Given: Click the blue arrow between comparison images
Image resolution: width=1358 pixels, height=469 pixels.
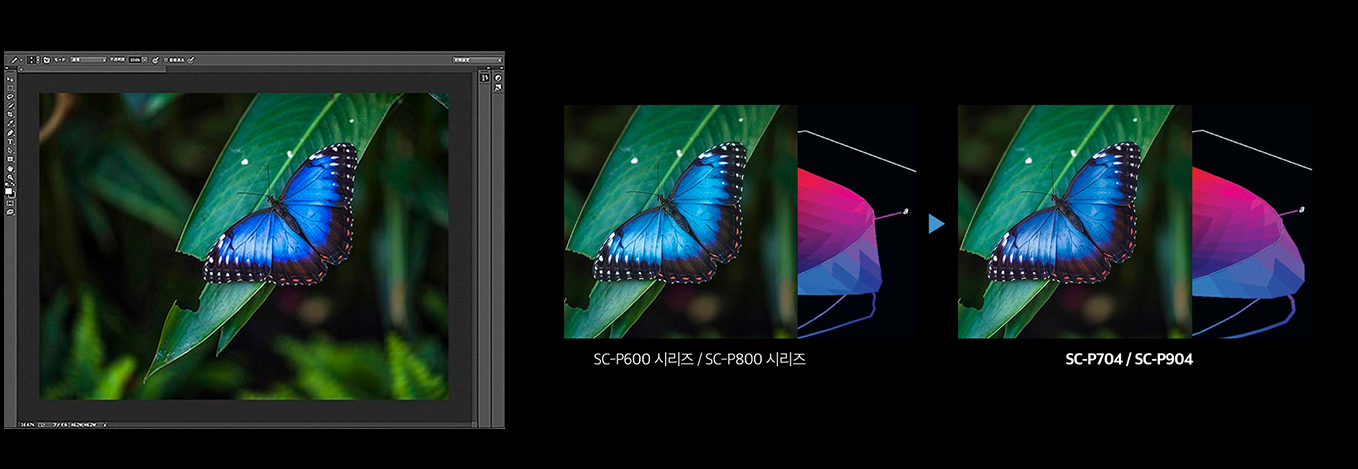Looking at the screenshot, I should click(936, 224).
